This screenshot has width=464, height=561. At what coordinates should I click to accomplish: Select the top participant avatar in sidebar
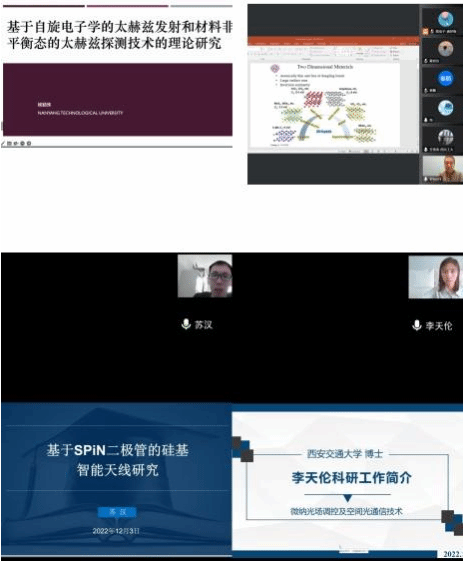coord(445,19)
